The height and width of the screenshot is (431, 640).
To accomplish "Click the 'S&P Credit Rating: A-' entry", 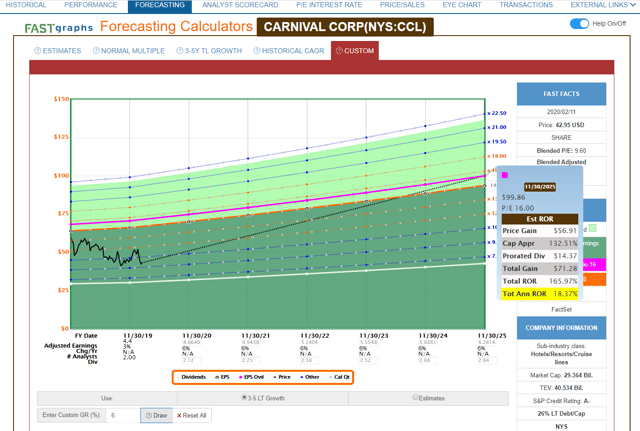I will point(561,401).
